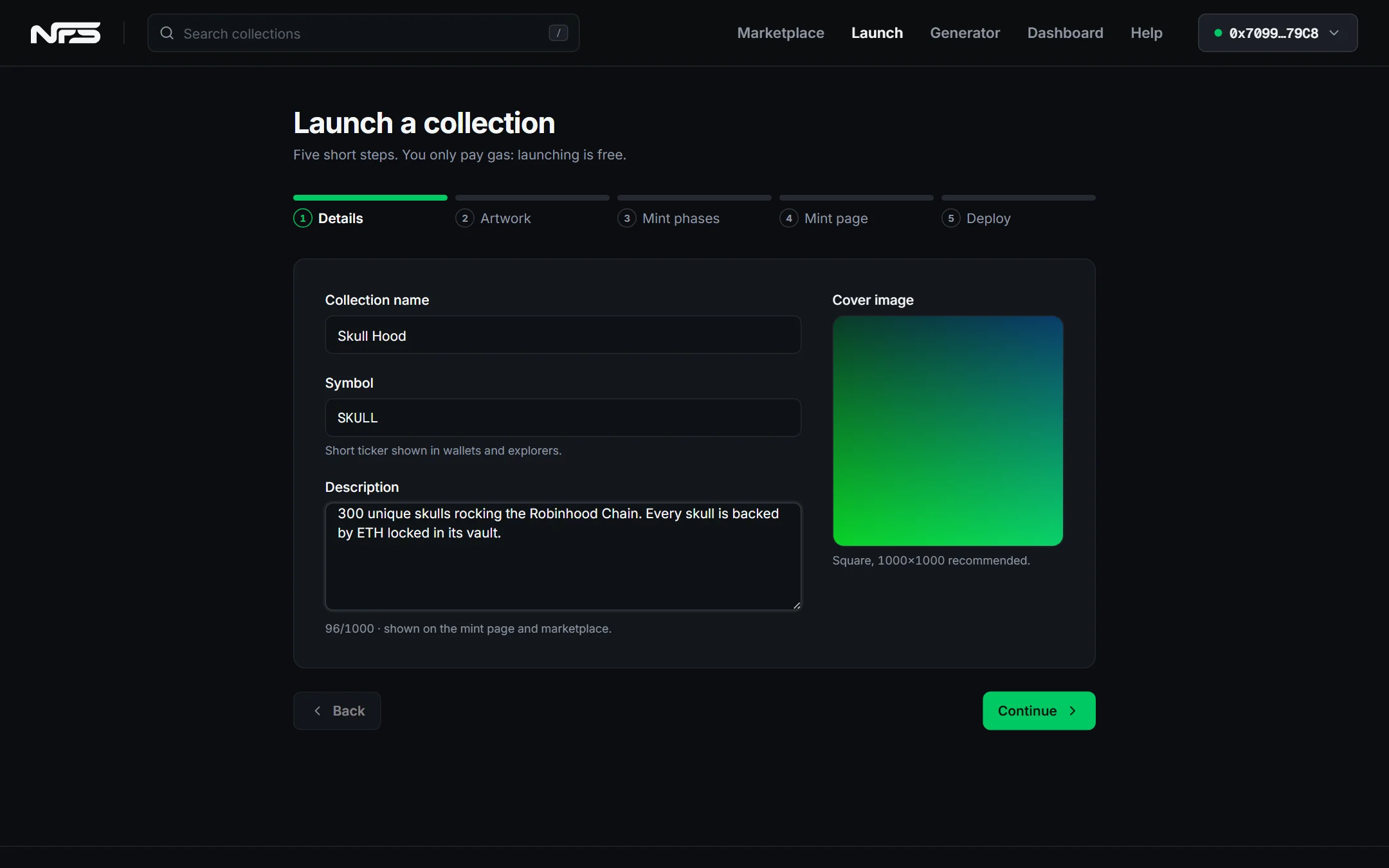
Task: Focus the Search collections field
Action: point(363,33)
